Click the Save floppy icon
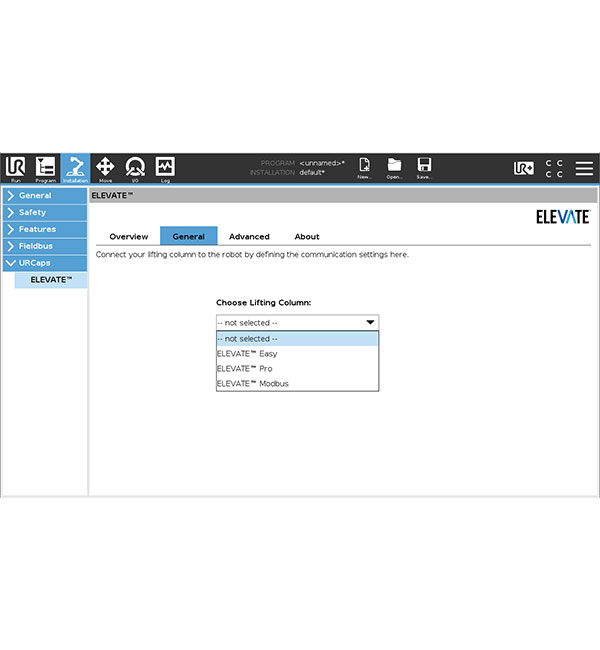The image size is (600, 650). click(424, 168)
